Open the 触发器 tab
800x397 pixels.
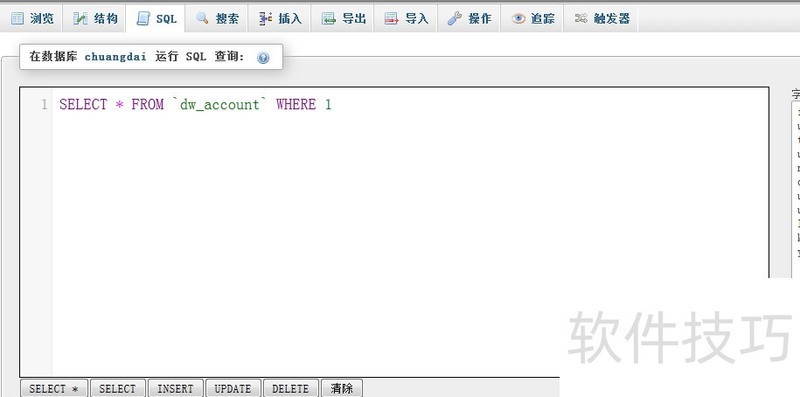tap(601, 19)
